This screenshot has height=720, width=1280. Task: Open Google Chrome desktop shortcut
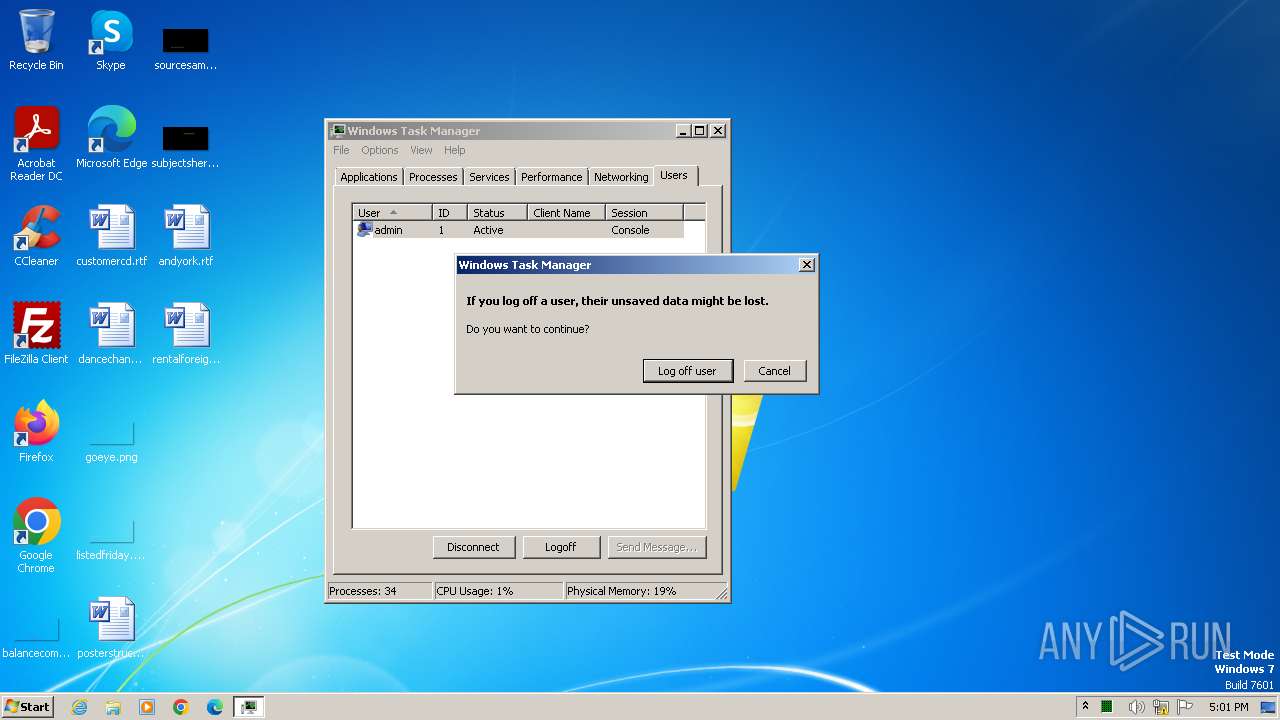(x=36, y=536)
